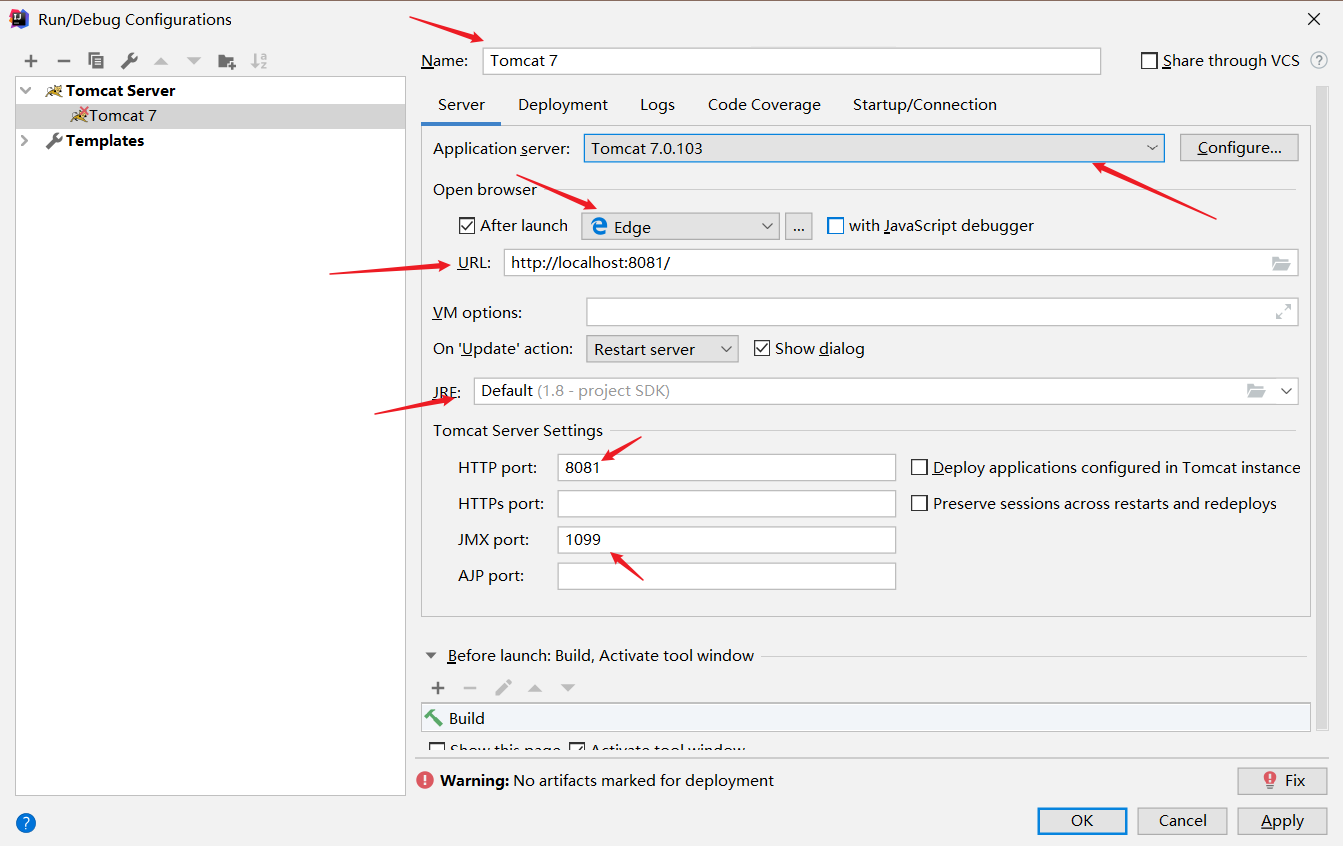The image size is (1343, 846).
Task: Collapse the Tomcat Server tree node
Action: tap(25, 90)
